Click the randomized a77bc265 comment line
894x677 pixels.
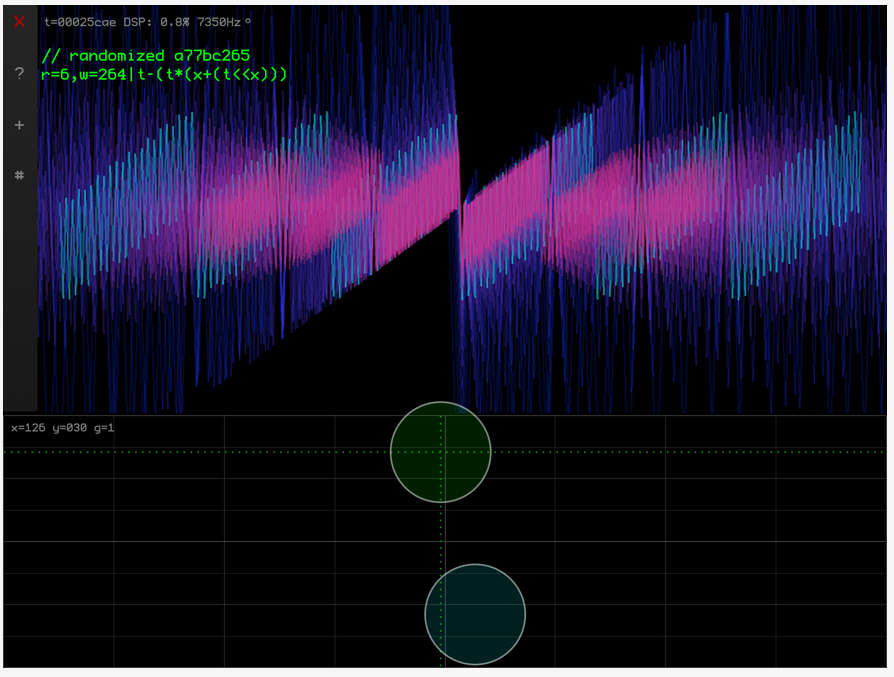(x=146, y=55)
